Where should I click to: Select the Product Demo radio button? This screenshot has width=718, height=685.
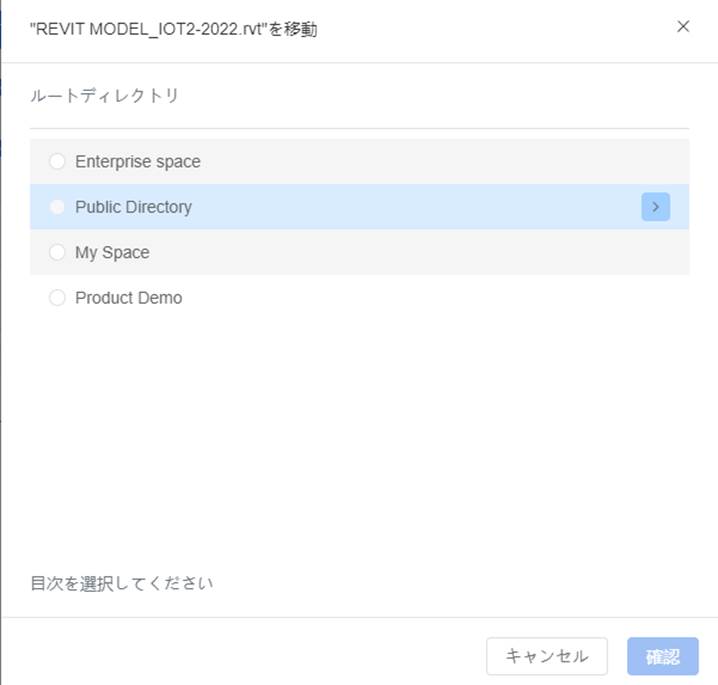pyautogui.click(x=57, y=298)
